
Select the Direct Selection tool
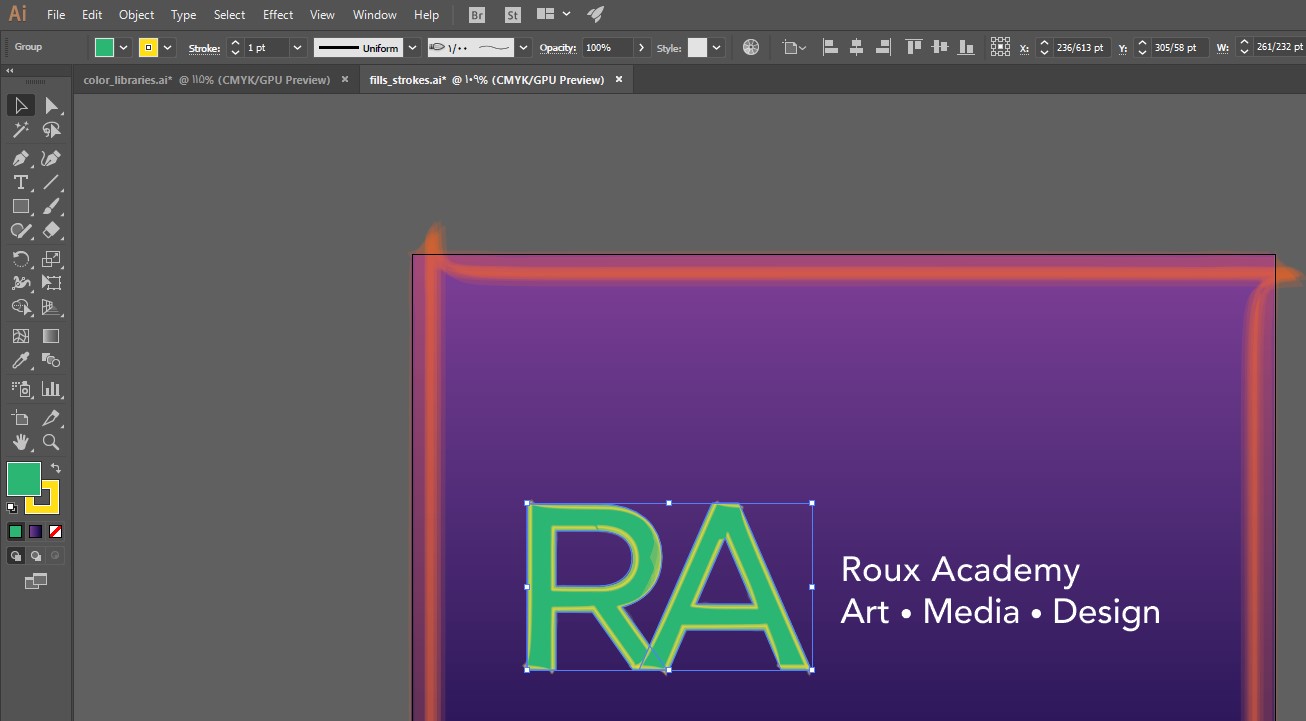click(52, 105)
